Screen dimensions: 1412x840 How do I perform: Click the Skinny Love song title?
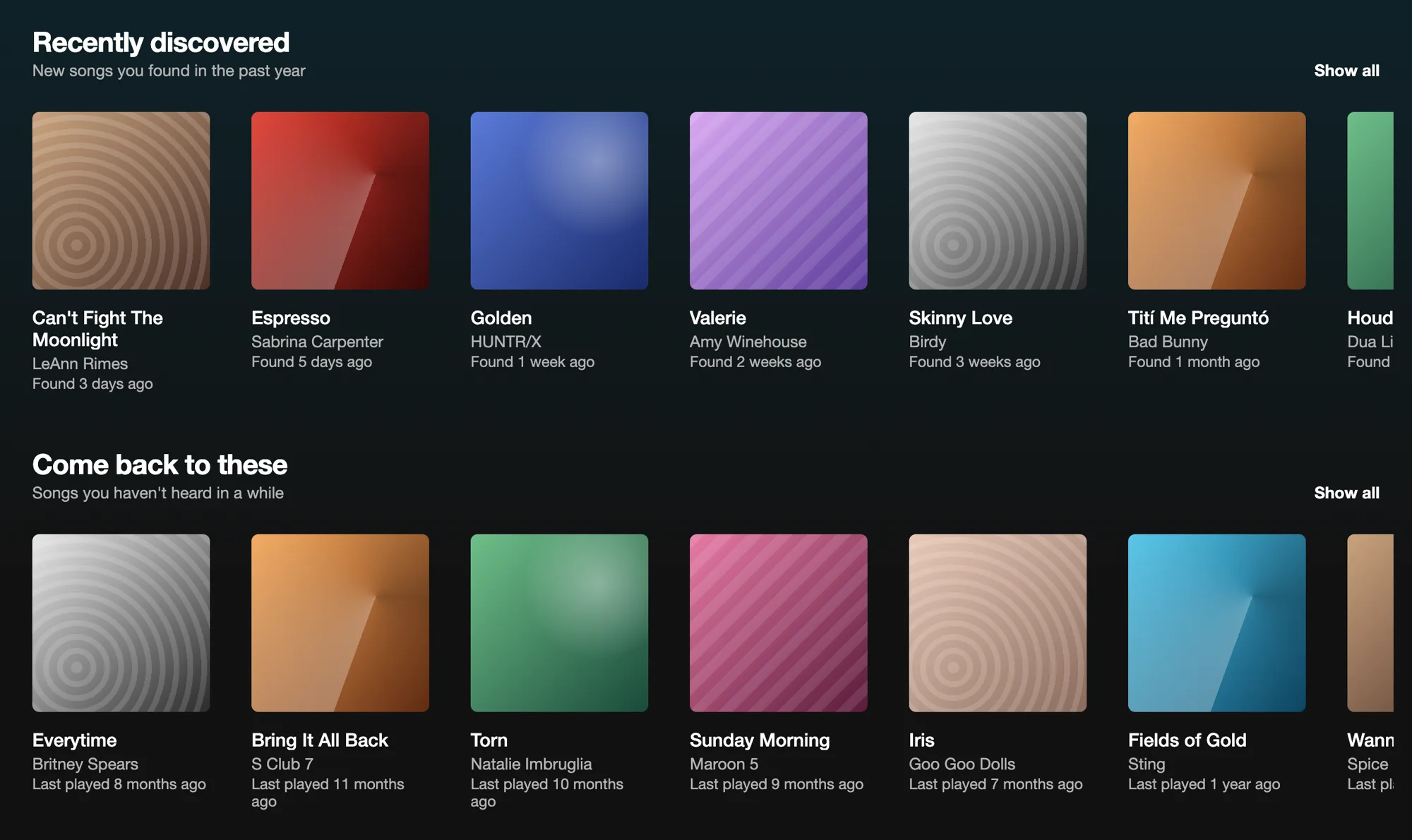[x=960, y=318]
